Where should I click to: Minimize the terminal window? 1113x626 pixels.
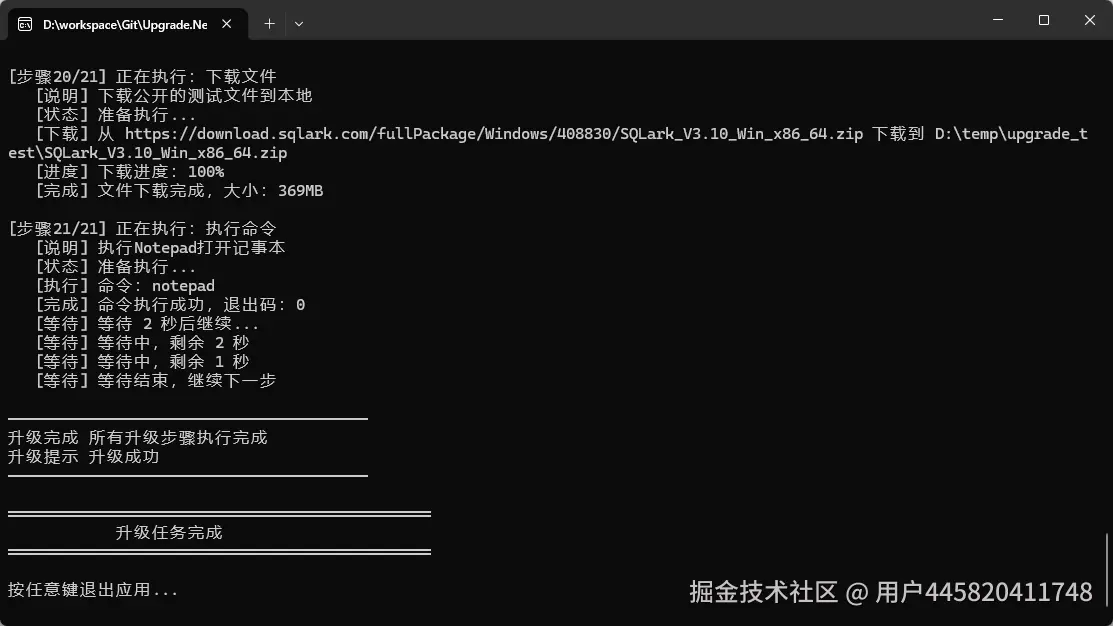tap(998, 20)
